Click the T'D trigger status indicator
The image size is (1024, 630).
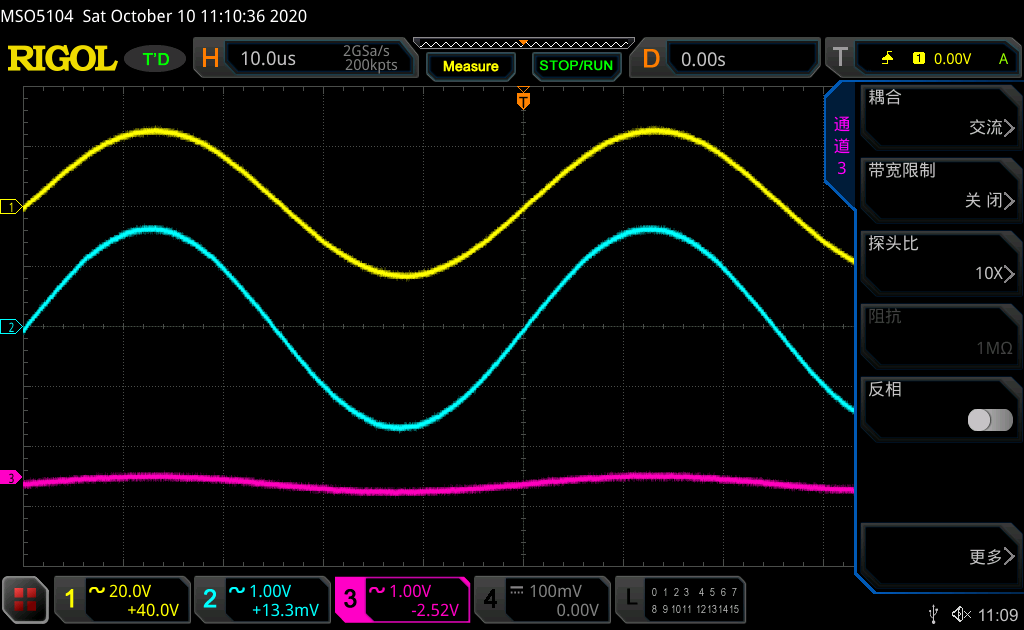click(156, 59)
